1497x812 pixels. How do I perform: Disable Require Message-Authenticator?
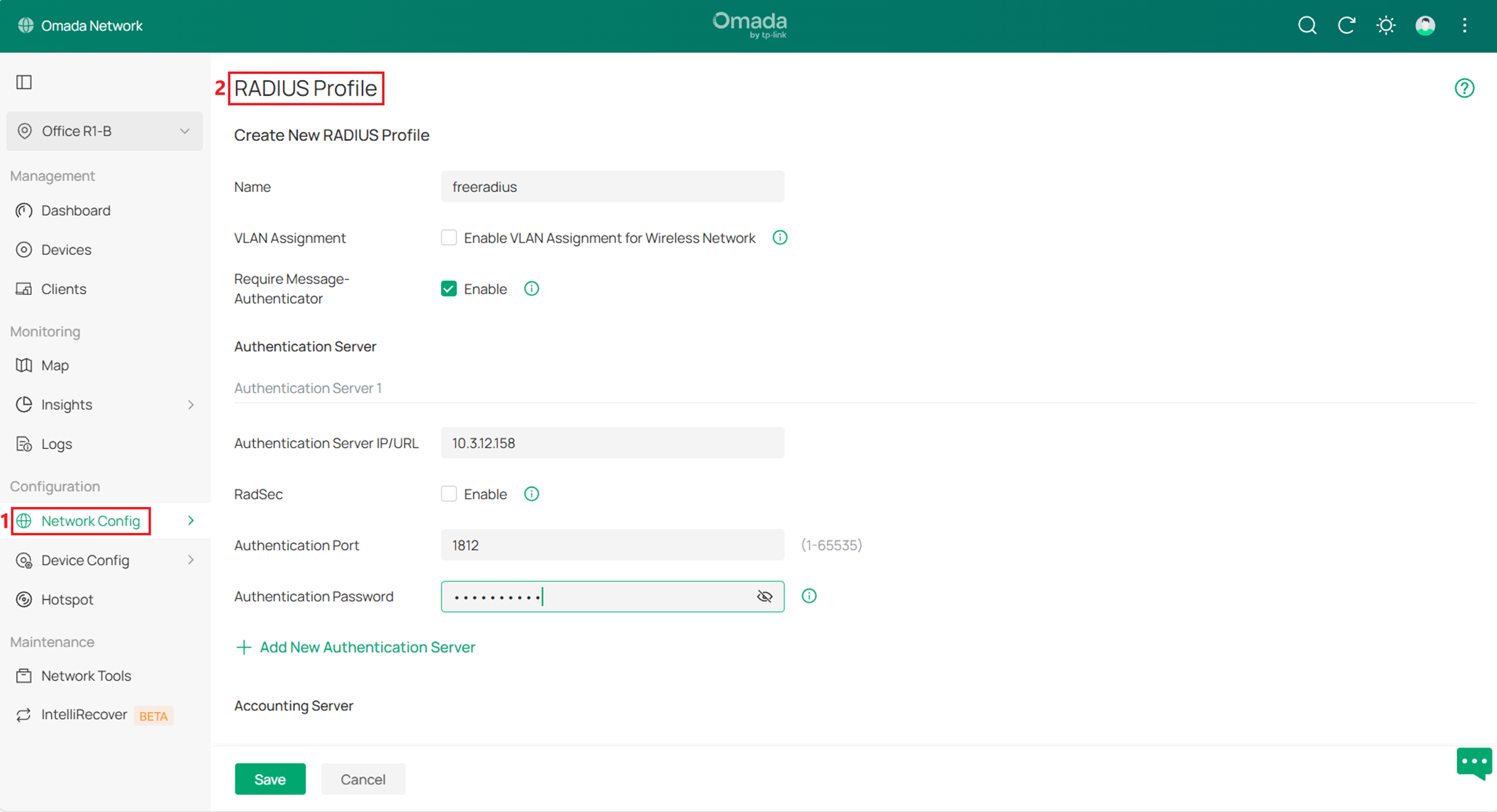[x=448, y=288]
